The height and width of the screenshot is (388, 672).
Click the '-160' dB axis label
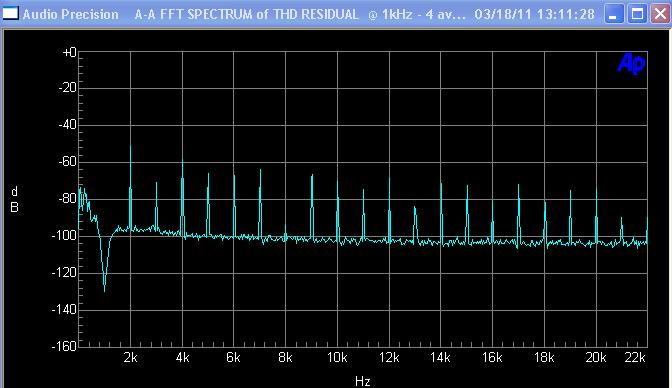pyautogui.click(x=64, y=346)
